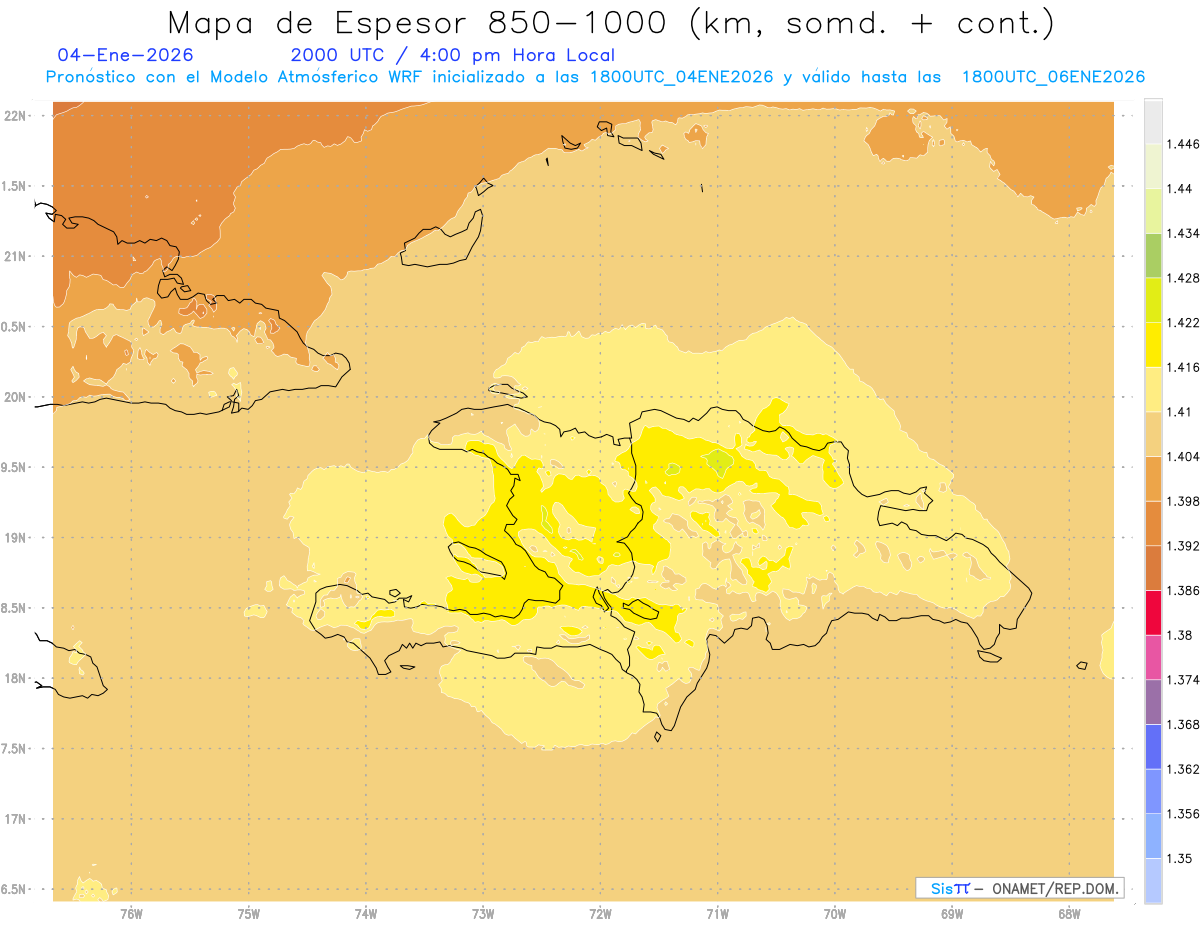Click the legend value 1.41
1200x927 pixels.
(x=1180, y=411)
